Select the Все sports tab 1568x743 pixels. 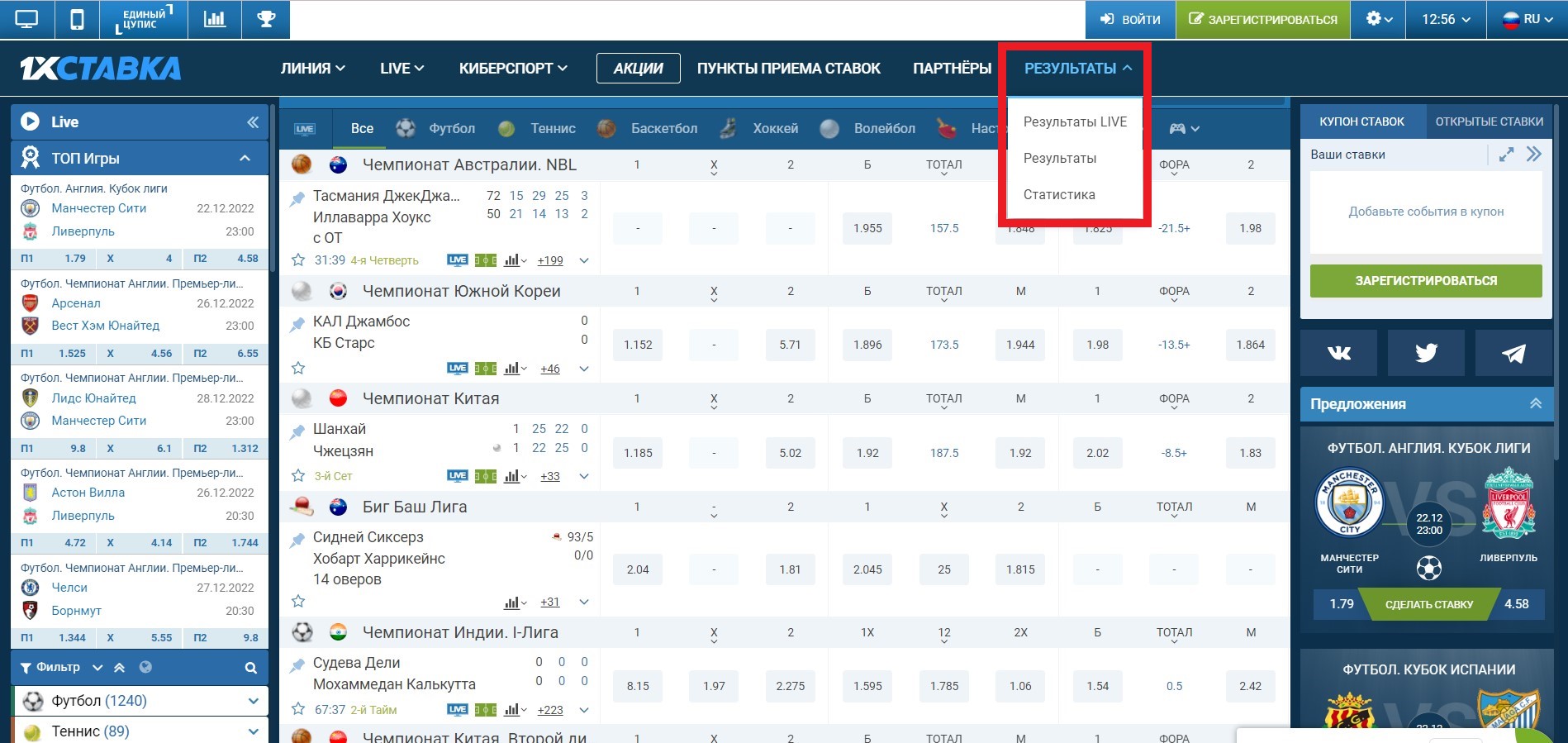coord(362,129)
